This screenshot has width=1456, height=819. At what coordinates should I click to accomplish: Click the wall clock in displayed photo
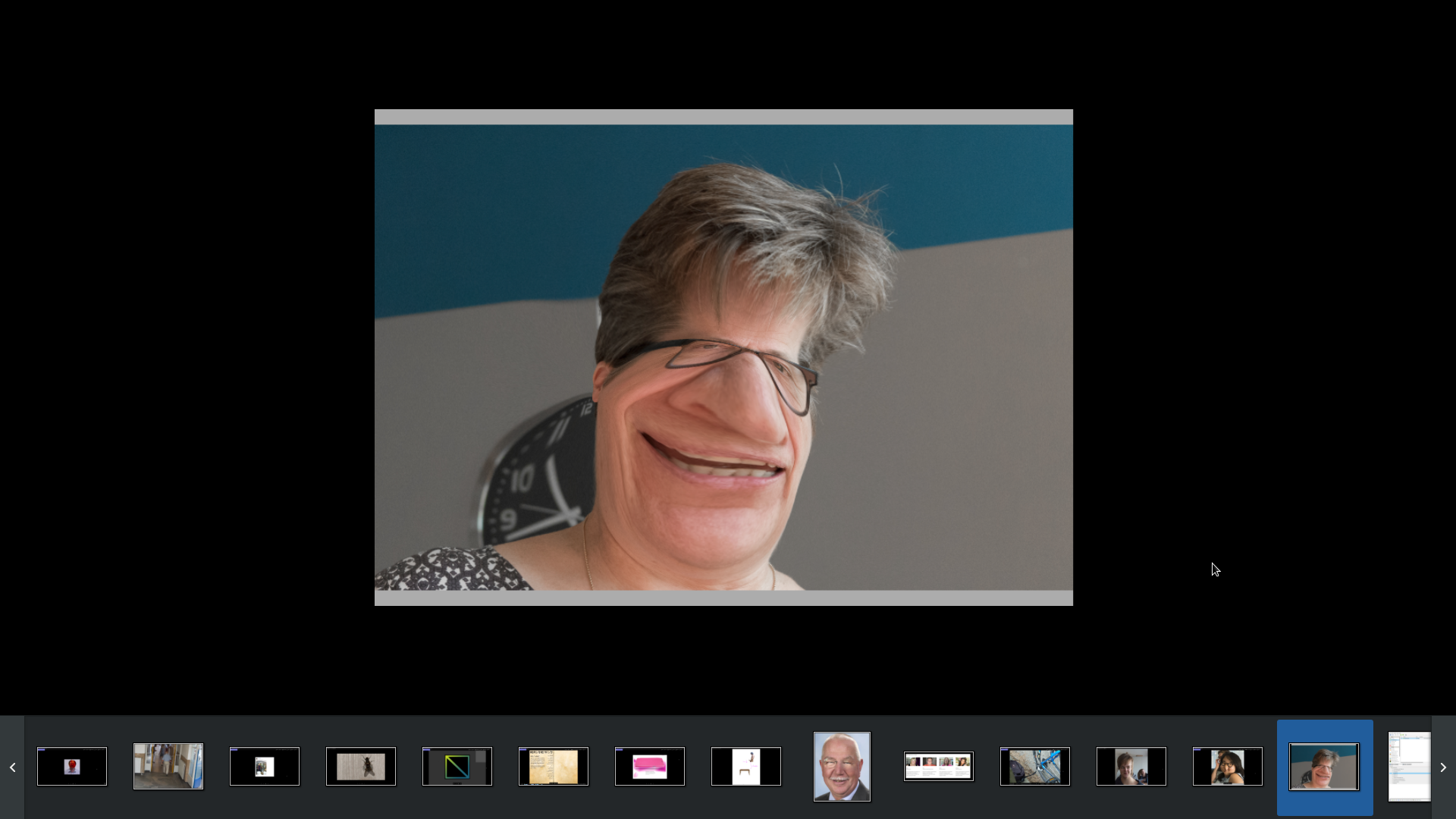(535, 478)
